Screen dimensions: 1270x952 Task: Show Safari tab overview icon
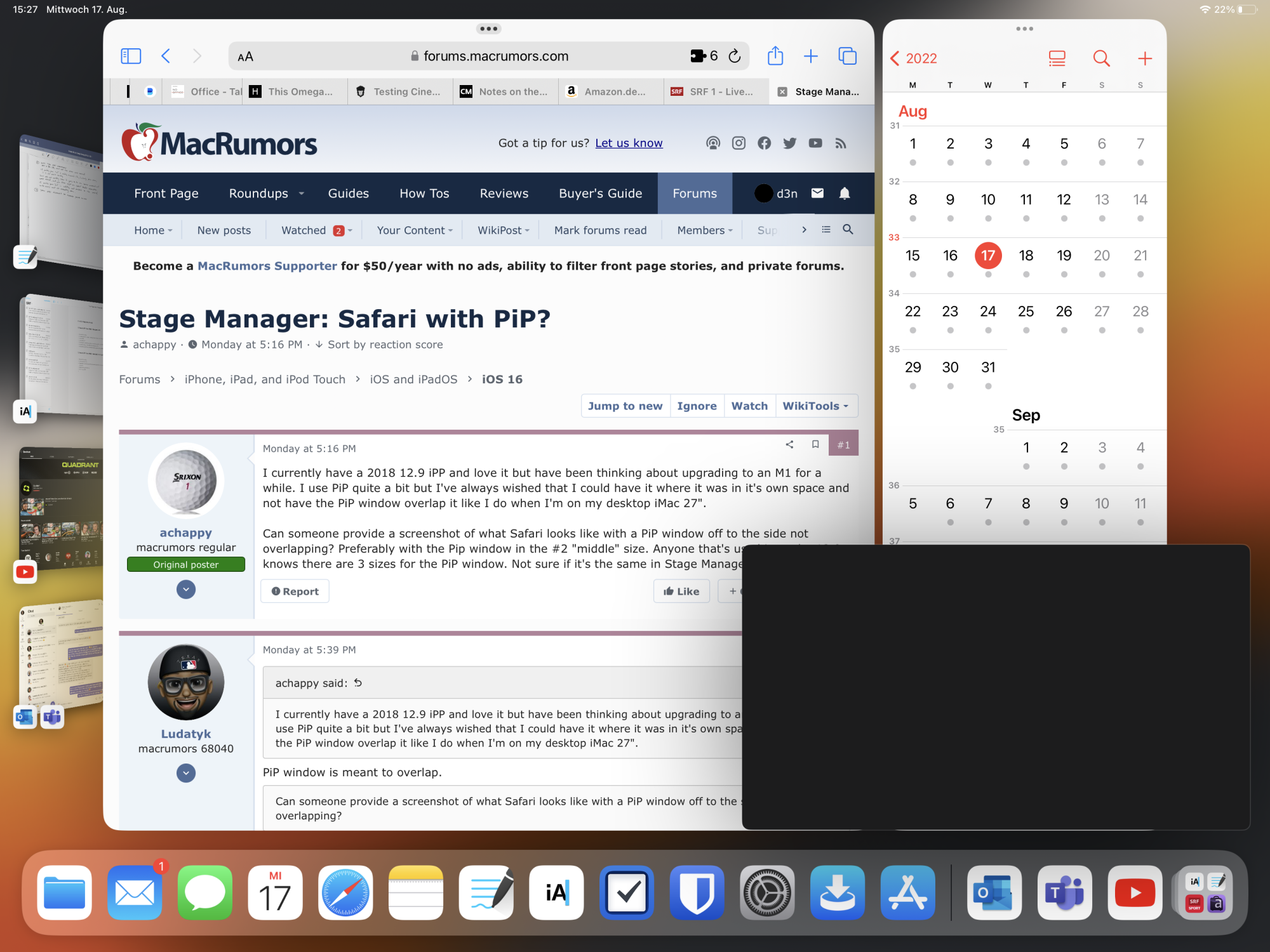pos(848,56)
